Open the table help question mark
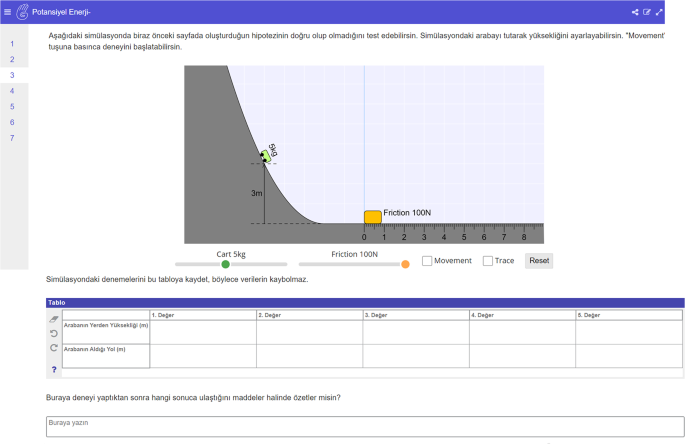Viewport: 685px width, 444px height. click(x=54, y=370)
